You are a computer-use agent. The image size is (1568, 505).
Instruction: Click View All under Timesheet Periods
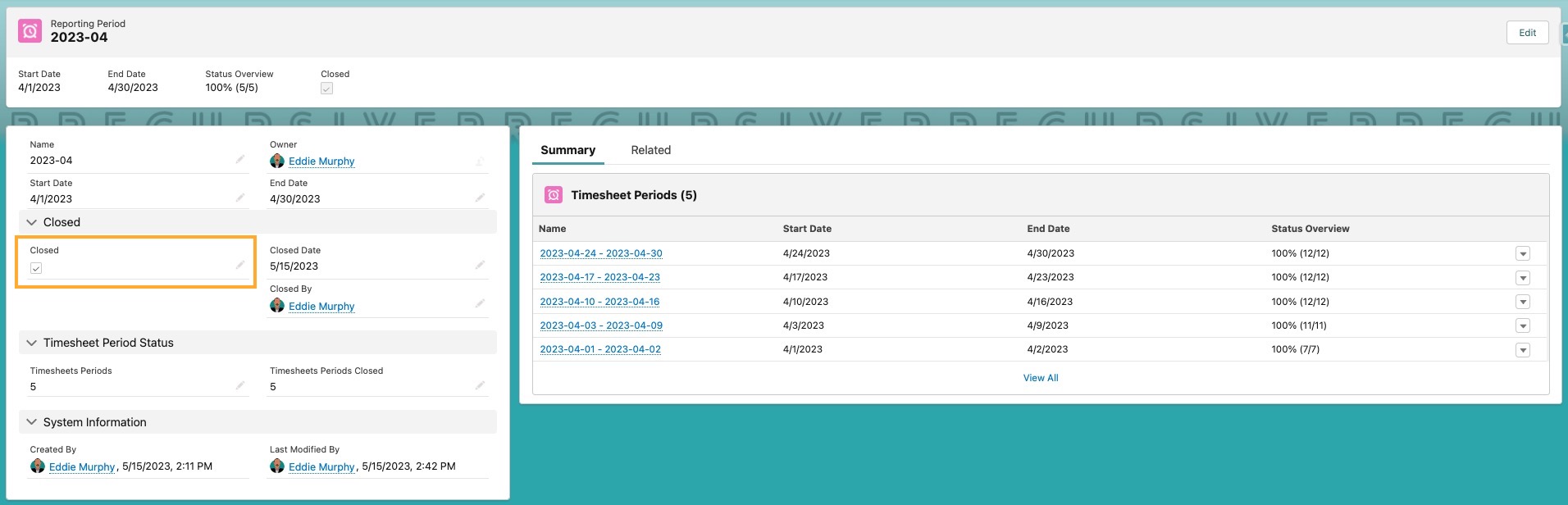tap(1040, 378)
